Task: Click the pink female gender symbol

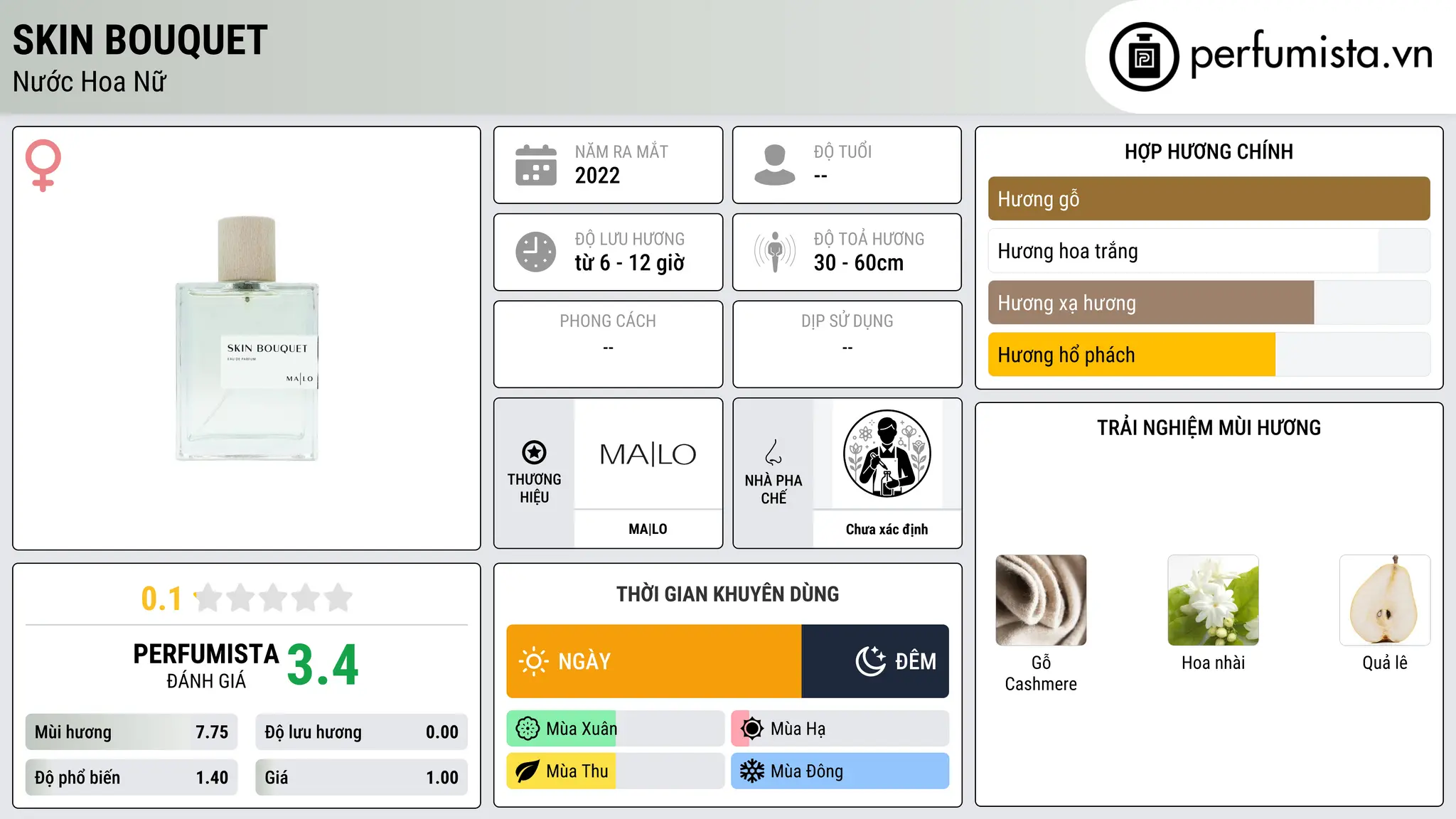Action: 43,166
